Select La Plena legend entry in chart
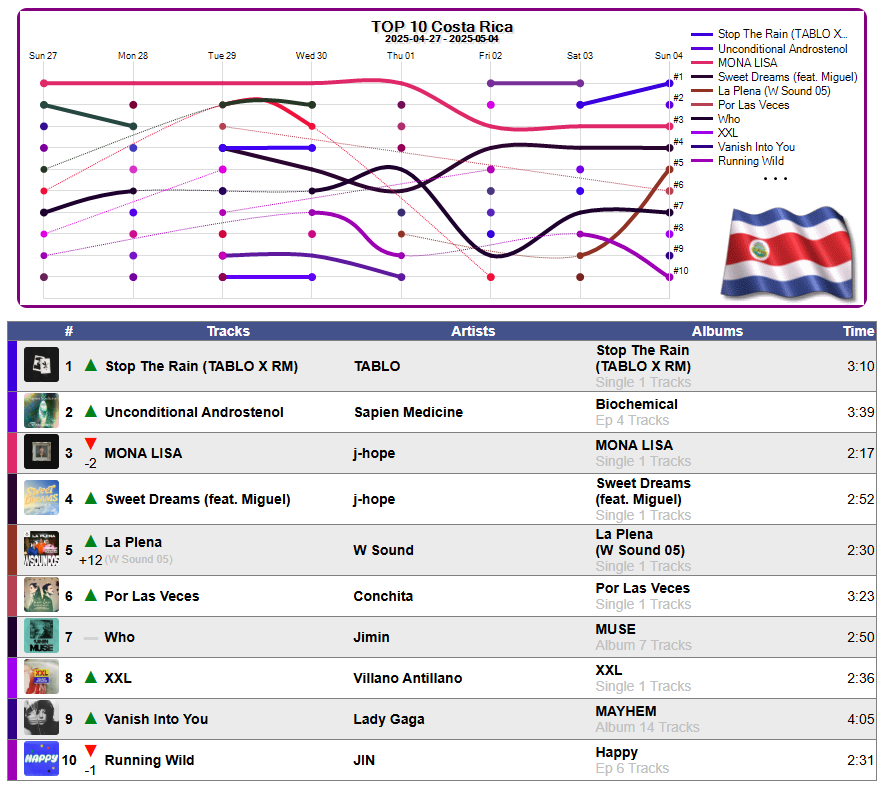The width and height of the screenshot is (878, 785). tap(760, 91)
